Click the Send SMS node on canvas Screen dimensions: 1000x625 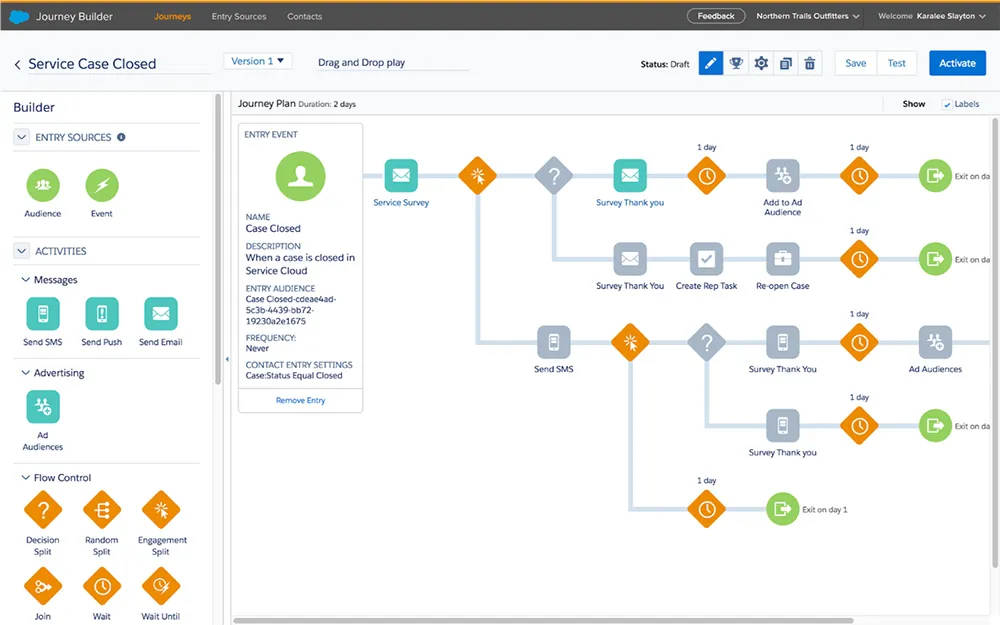[554, 342]
